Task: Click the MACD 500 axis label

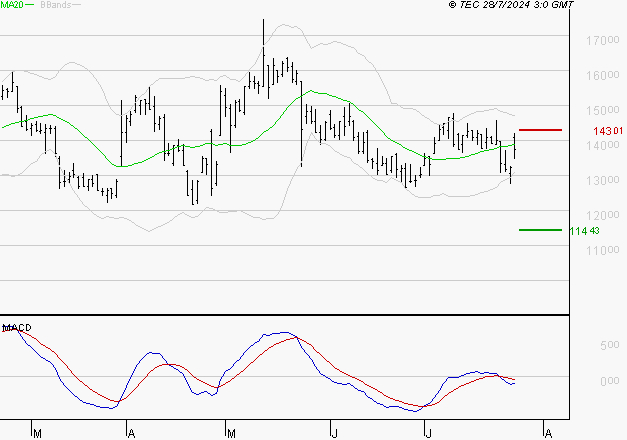Action: 610,345
